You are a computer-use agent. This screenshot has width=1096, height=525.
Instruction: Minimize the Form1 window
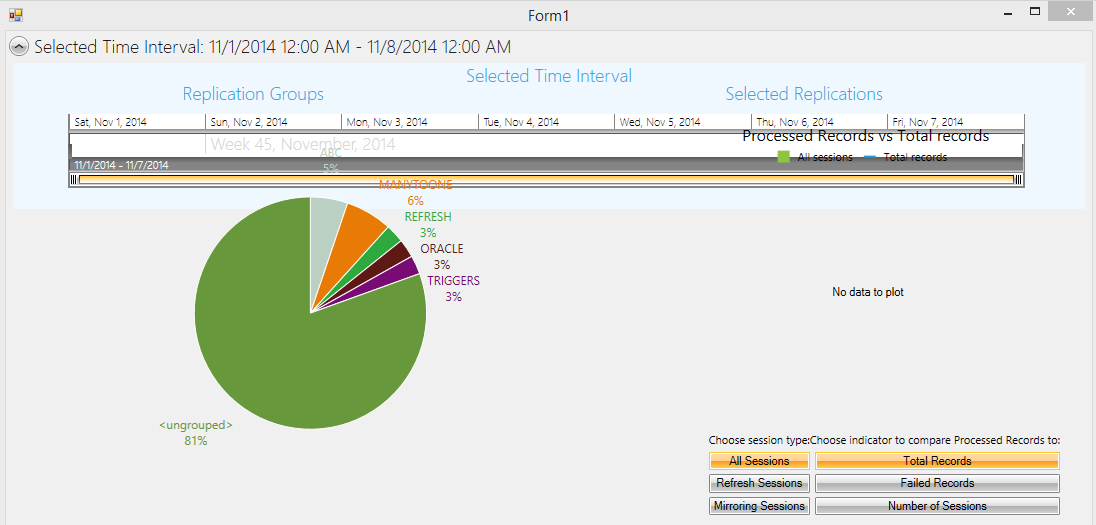[x=1008, y=13]
